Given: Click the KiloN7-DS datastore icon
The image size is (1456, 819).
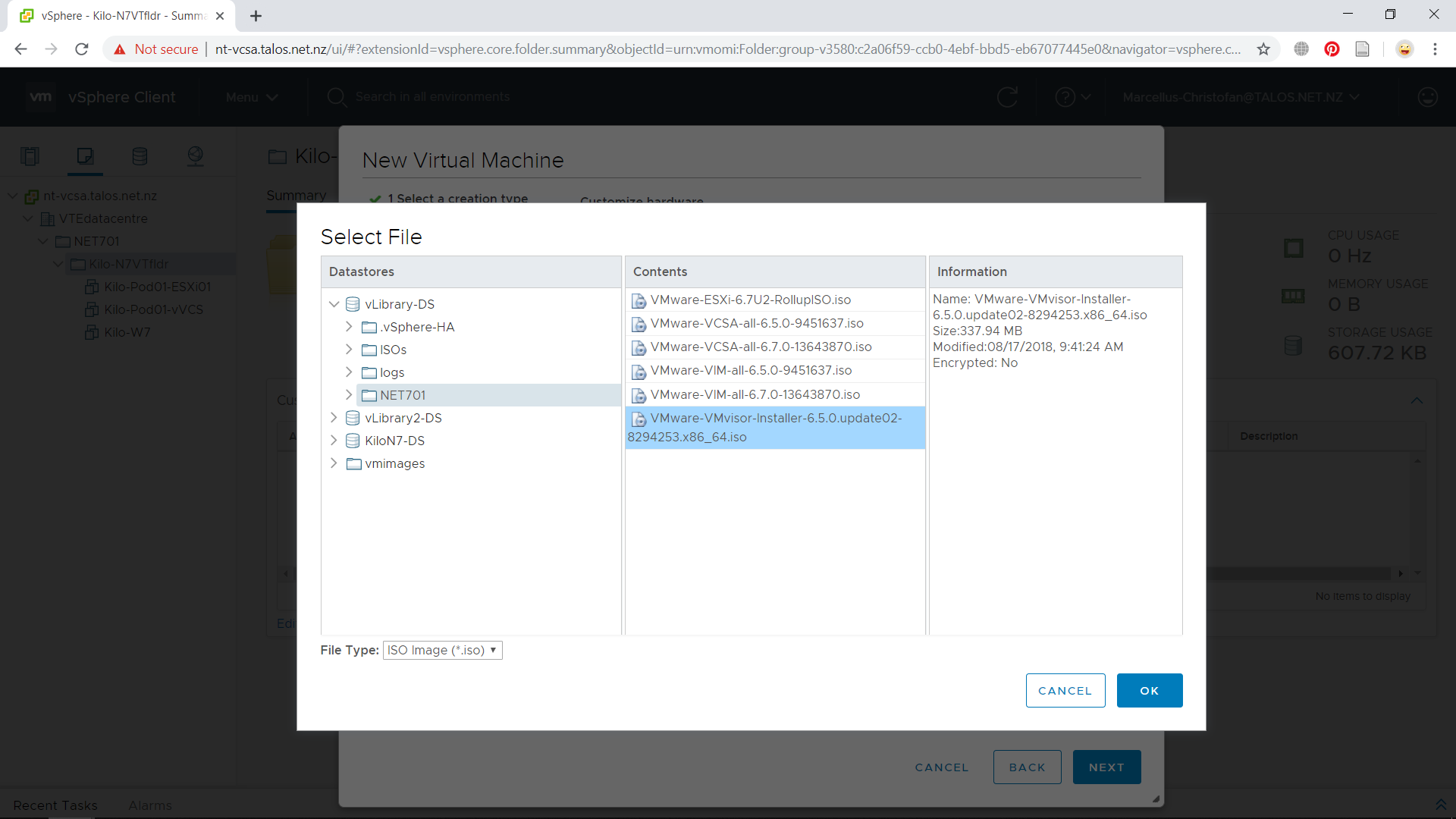Looking at the screenshot, I should [x=353, y=441].
